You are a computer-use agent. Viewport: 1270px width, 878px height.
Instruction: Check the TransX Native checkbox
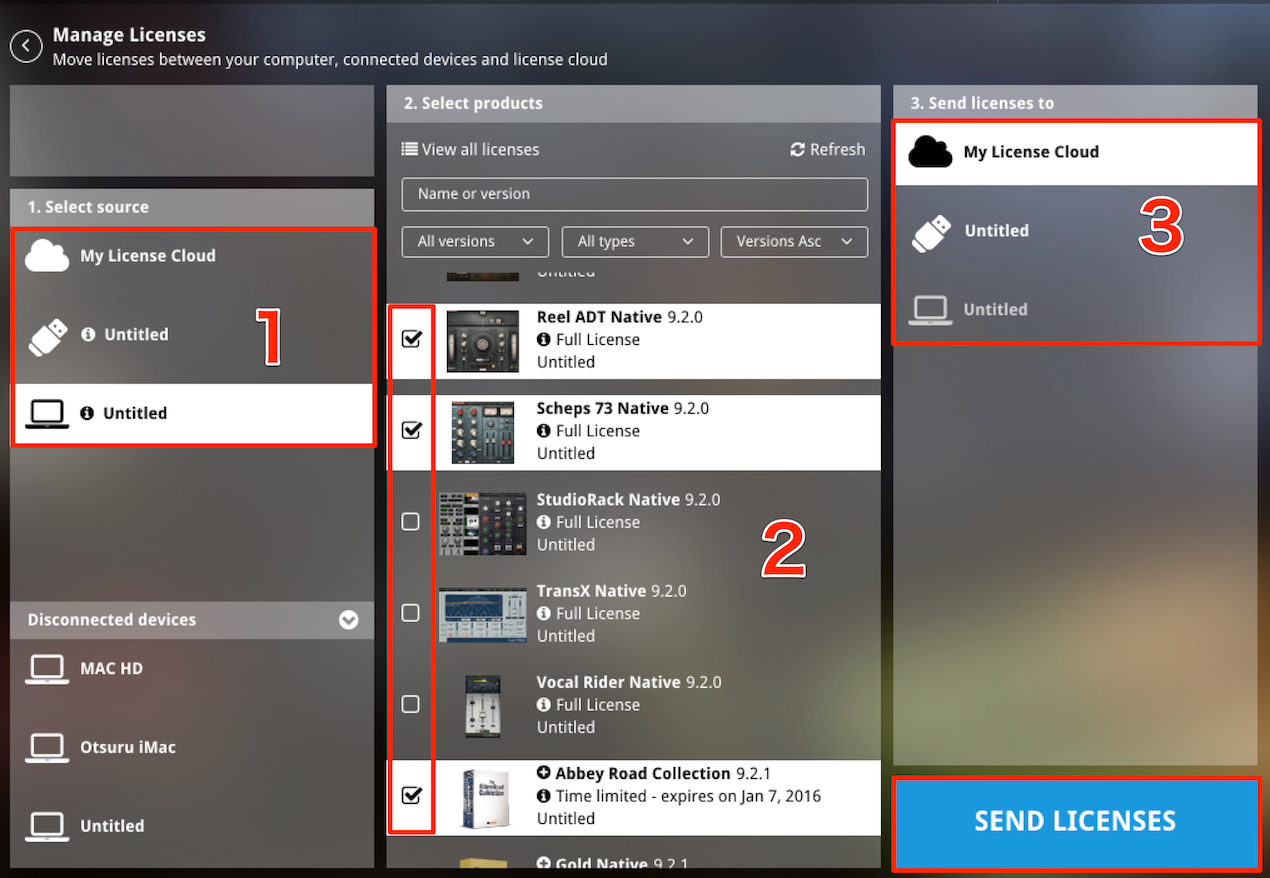410,613
